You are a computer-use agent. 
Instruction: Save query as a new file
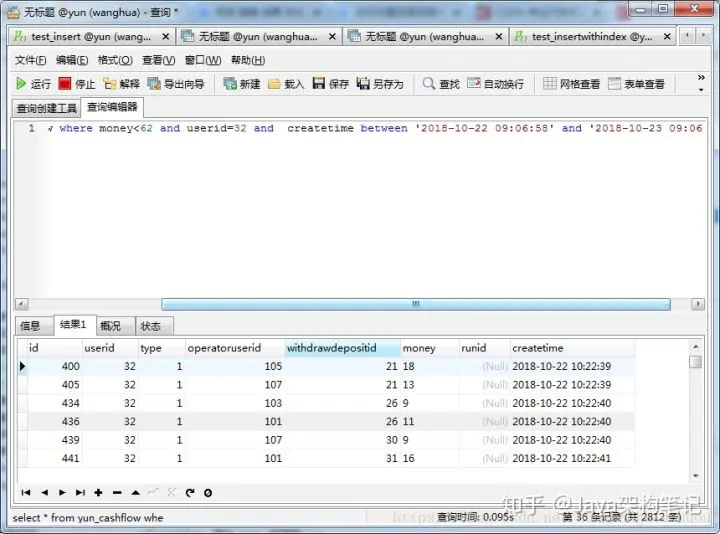coord(380,84)
